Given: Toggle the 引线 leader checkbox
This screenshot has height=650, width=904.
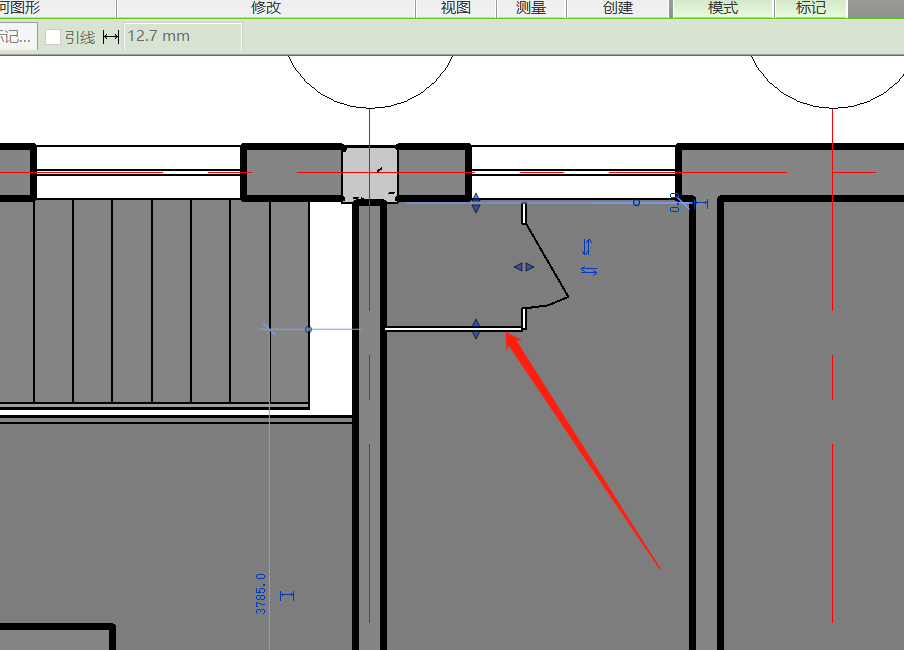Looking at the screenshot, I should (54, 37).
